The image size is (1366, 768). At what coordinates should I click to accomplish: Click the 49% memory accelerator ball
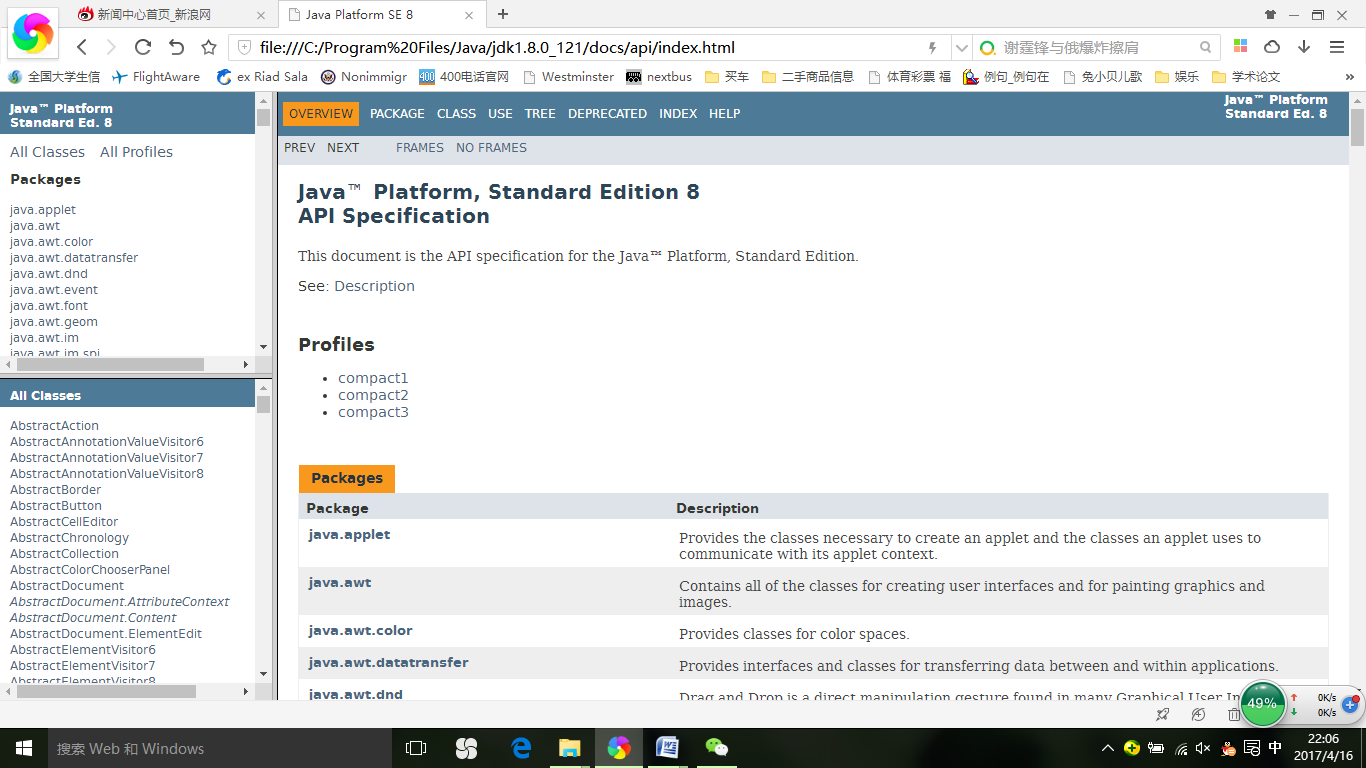[x=1262, y=703]
